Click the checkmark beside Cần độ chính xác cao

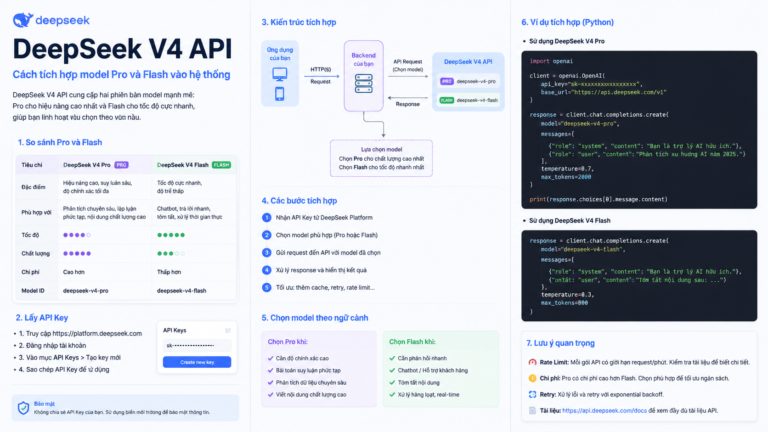pos(270,358)
